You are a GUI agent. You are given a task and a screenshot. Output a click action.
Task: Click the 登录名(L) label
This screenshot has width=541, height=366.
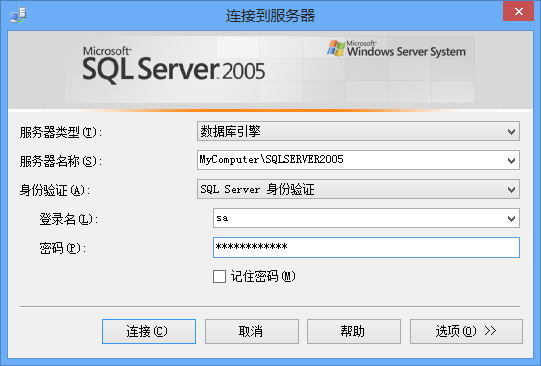point(69,219)
